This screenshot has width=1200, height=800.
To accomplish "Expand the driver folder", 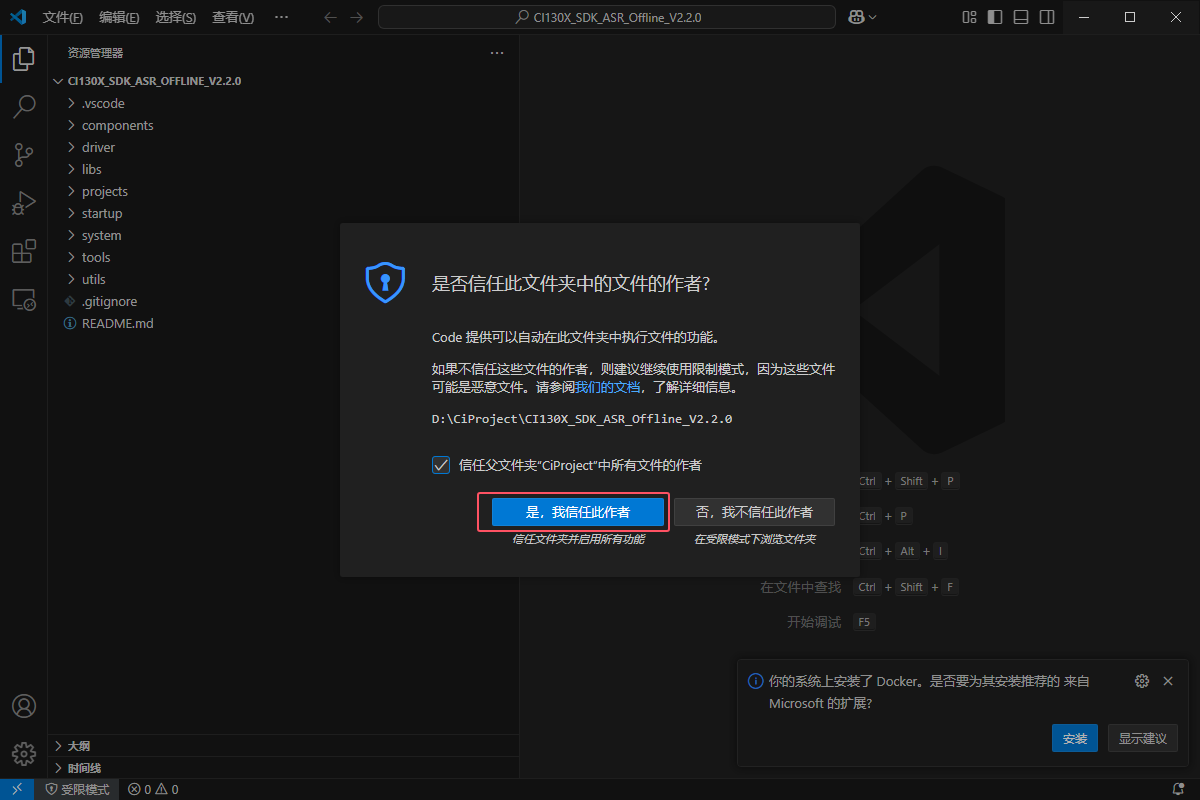I will [x=285, y=147].
